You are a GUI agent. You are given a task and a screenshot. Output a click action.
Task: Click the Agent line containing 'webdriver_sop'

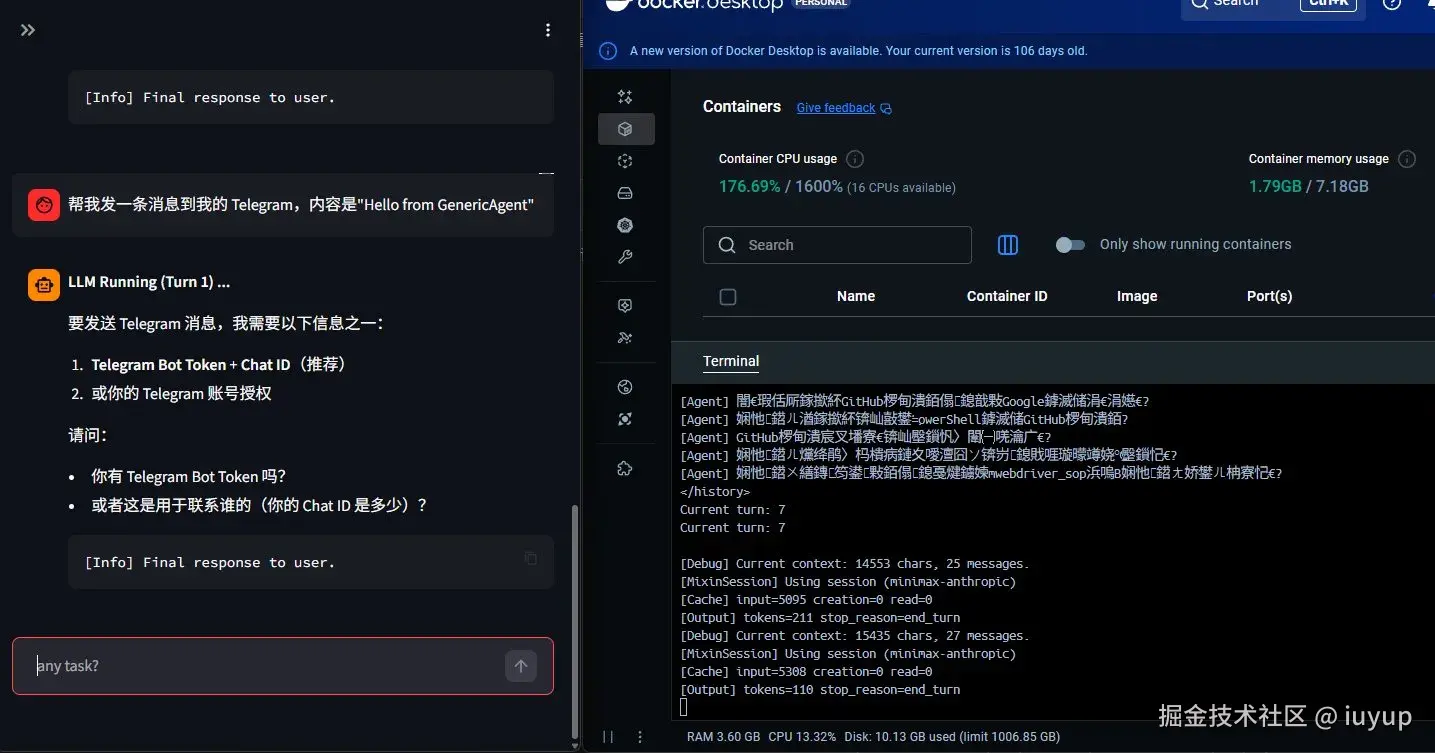pos(981,474)
